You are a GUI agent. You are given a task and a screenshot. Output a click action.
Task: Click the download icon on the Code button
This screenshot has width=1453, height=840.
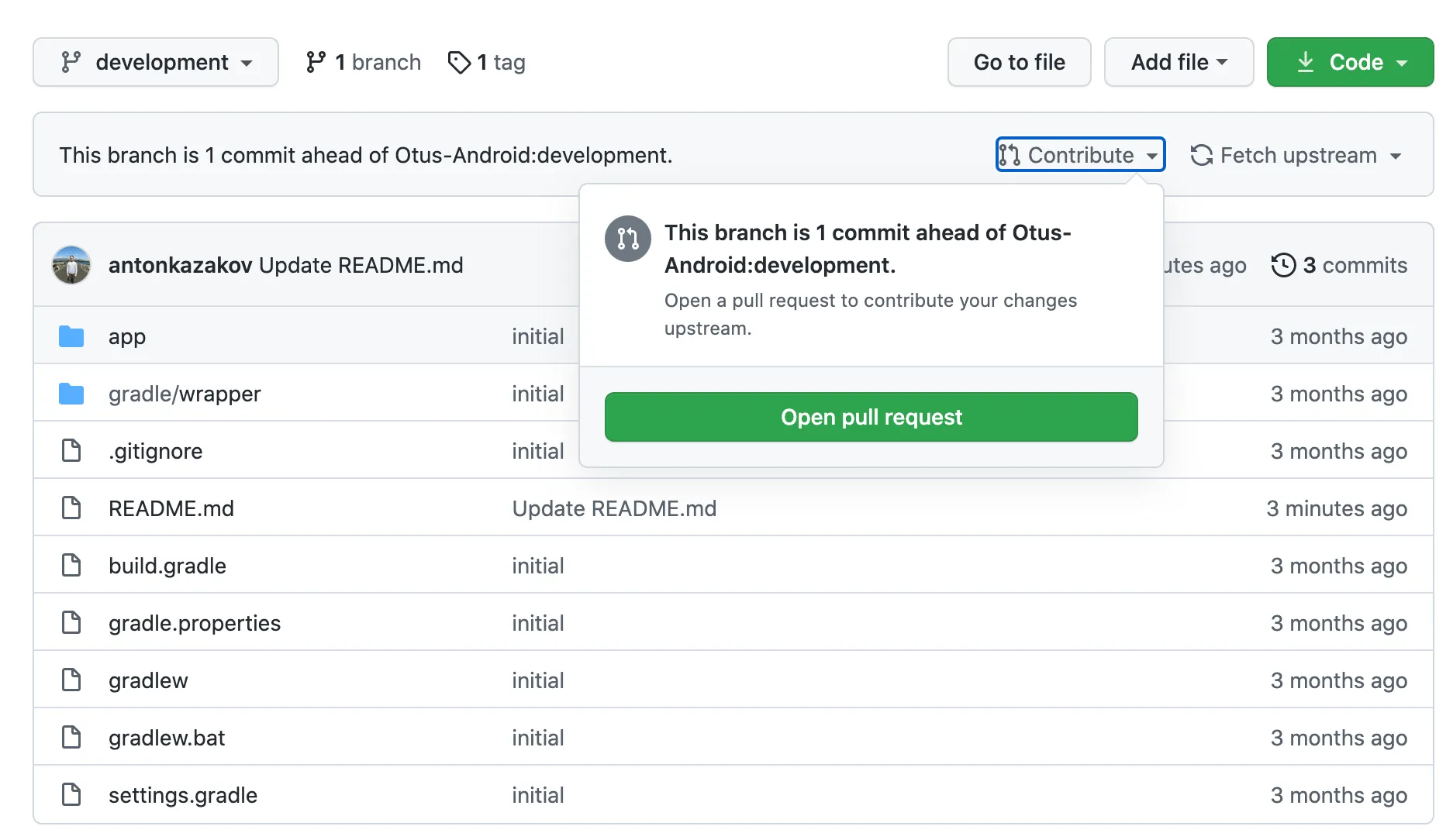click(x=1307, y=62)
